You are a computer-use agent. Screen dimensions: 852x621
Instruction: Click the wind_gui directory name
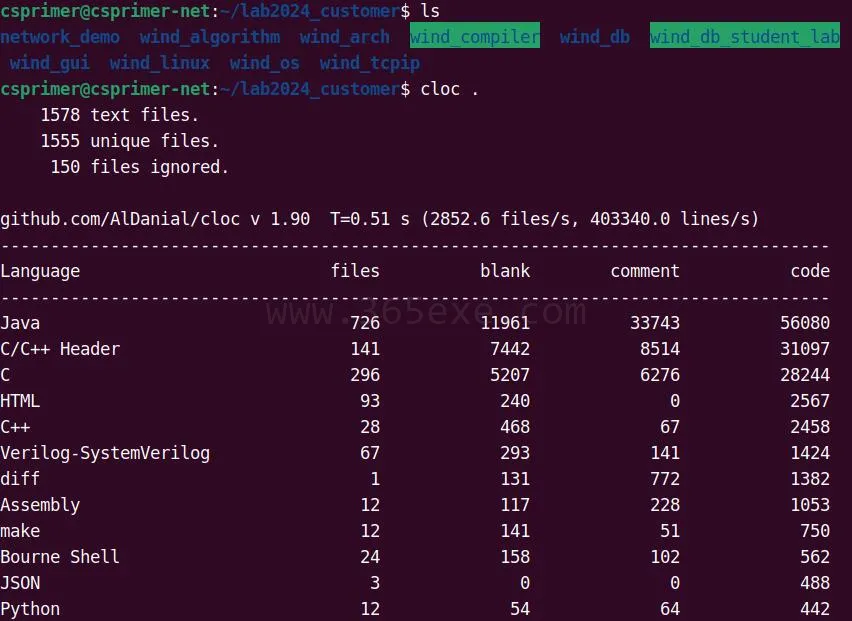point(49,63)
